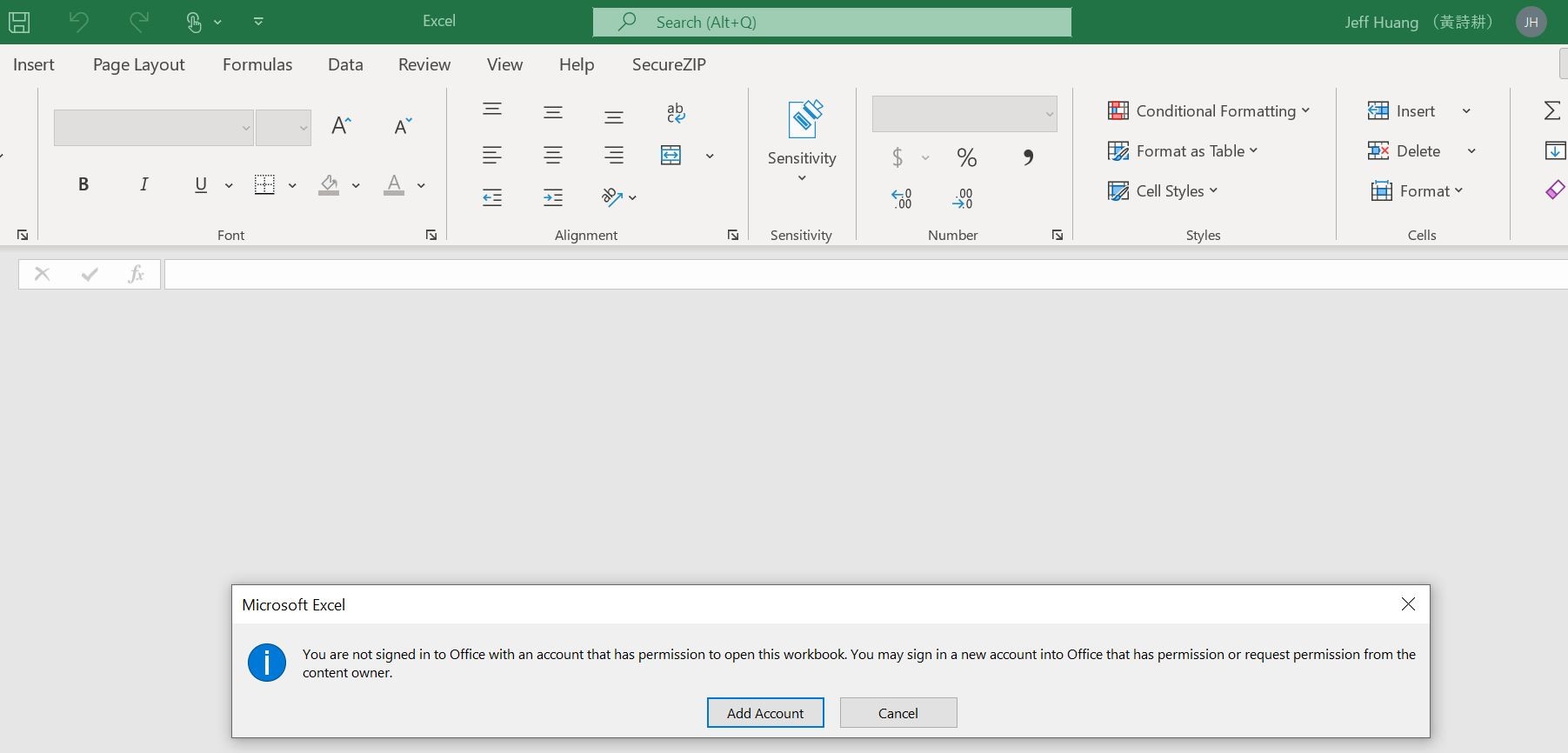
Task: Open the Sensitivity label menu
Action: 802,142
